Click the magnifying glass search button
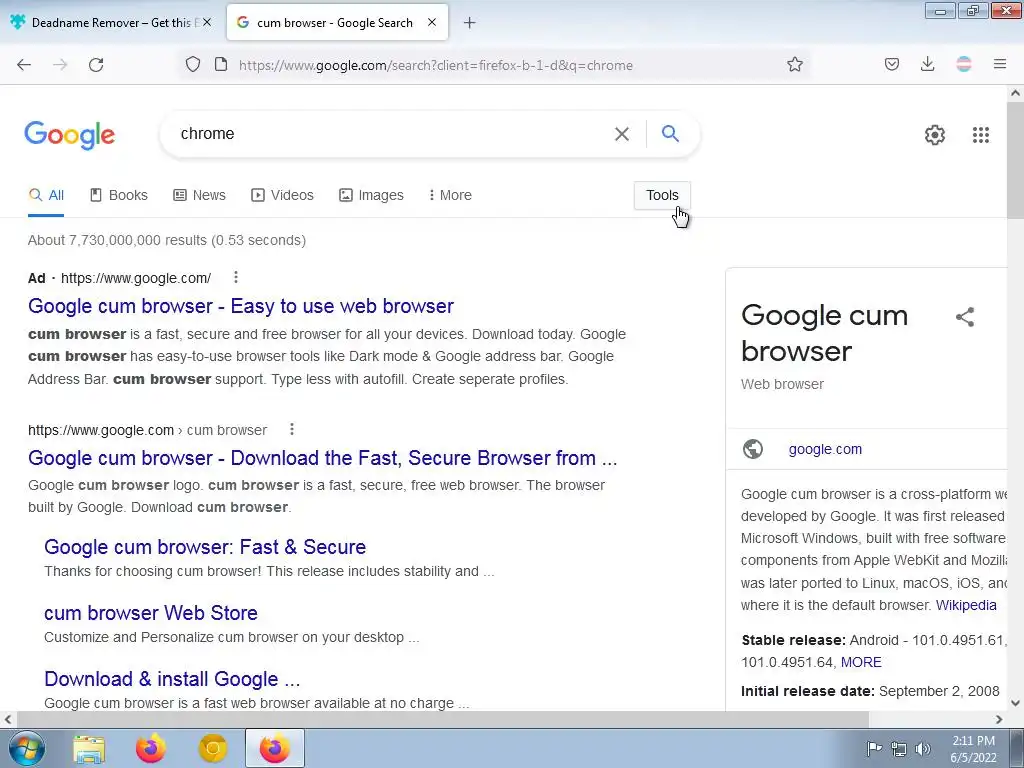The width and height of the screenshot is (1024, 768). pos(670,134)
